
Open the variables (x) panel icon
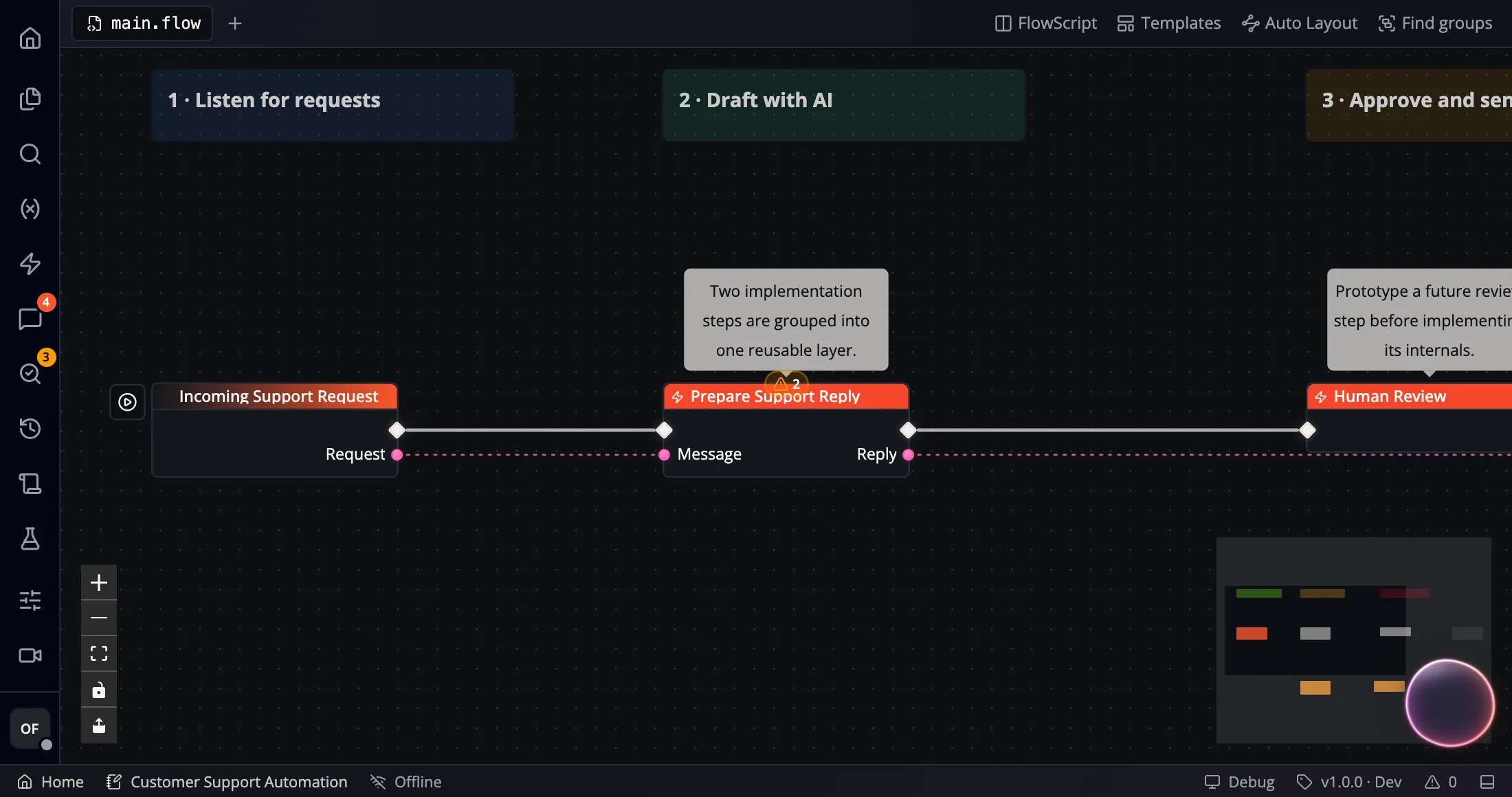30,209
